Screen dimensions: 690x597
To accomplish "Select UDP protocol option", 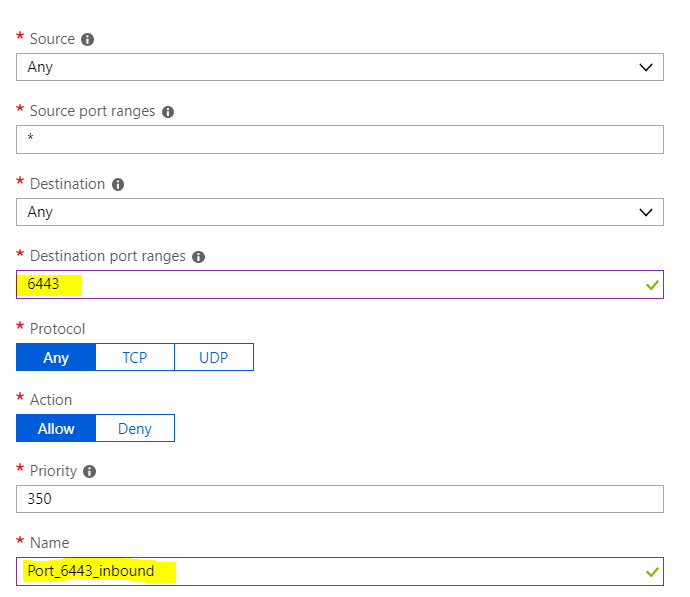I will tap(214, 357).
